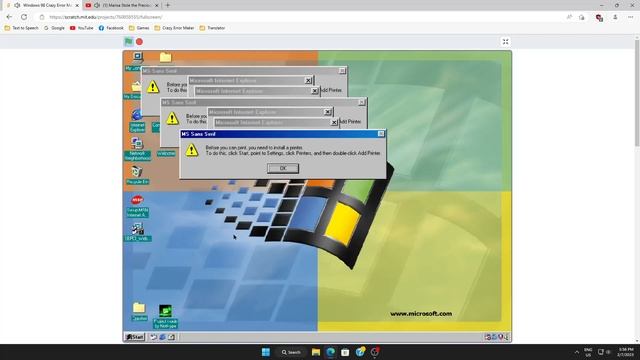
Task: Launch the Internet Explorer desktop icon
Action: (137, 120)
